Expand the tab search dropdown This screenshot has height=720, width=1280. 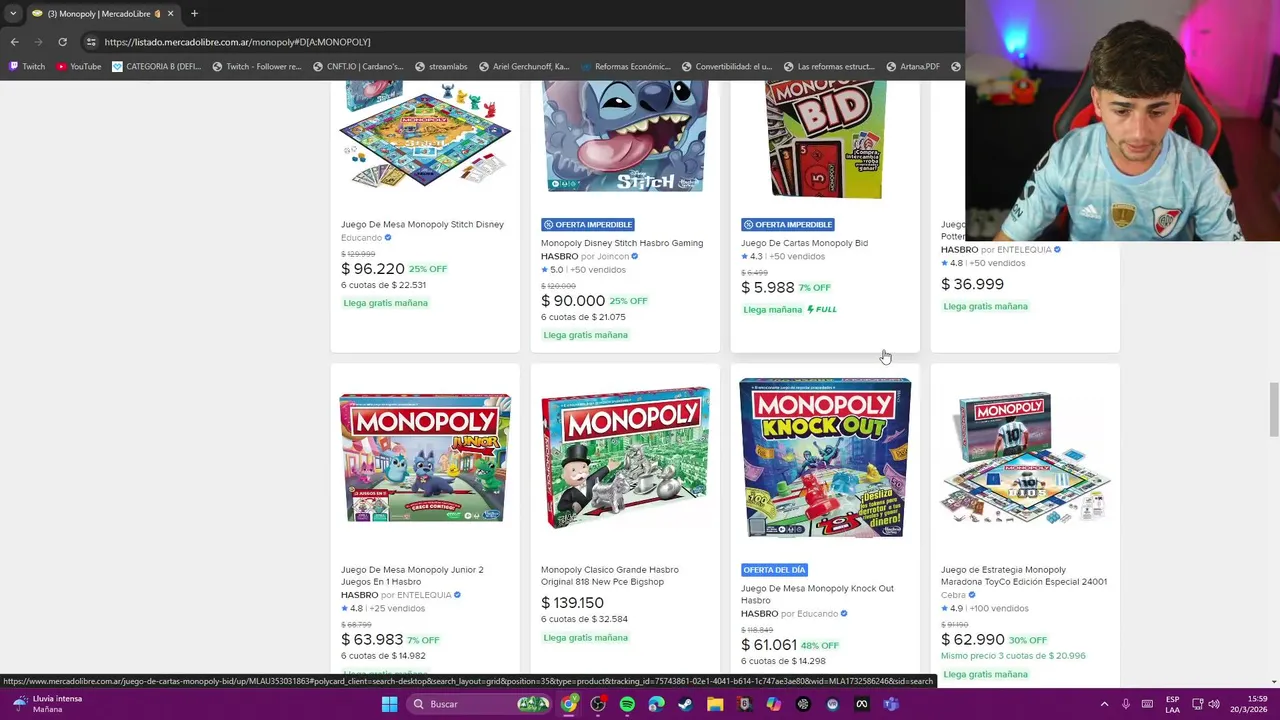point(13,13)
